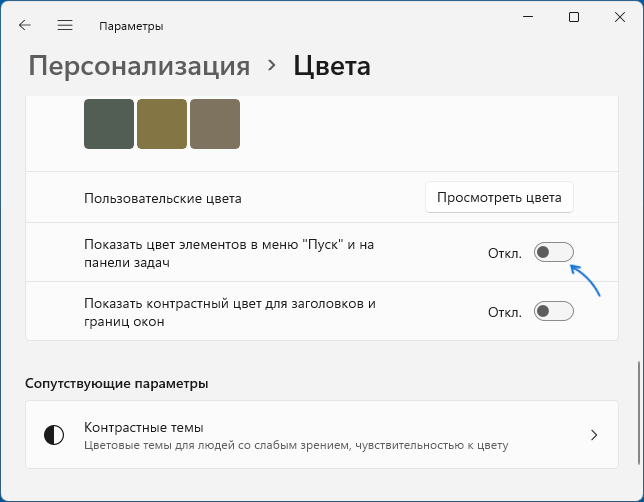The height and width of the screenshot is (502, 644).
Task: Open Контрастные темы with chevron arrow
Action: click(x=594, y=435)
